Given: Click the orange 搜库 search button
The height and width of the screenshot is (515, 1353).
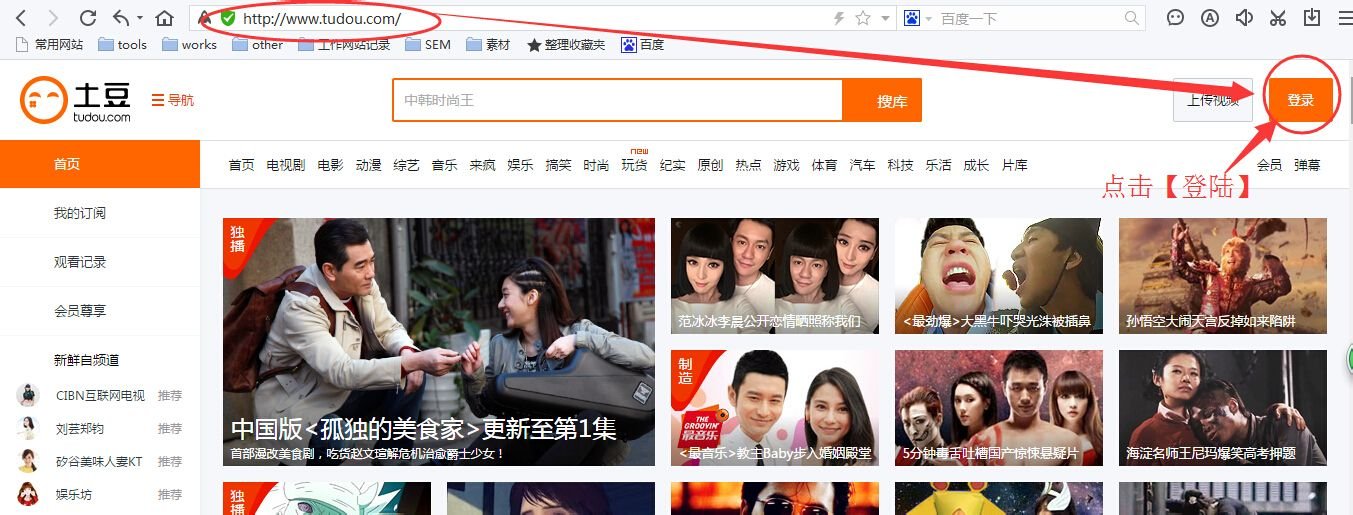Looking at the screenshot, I should coord(882,100).
